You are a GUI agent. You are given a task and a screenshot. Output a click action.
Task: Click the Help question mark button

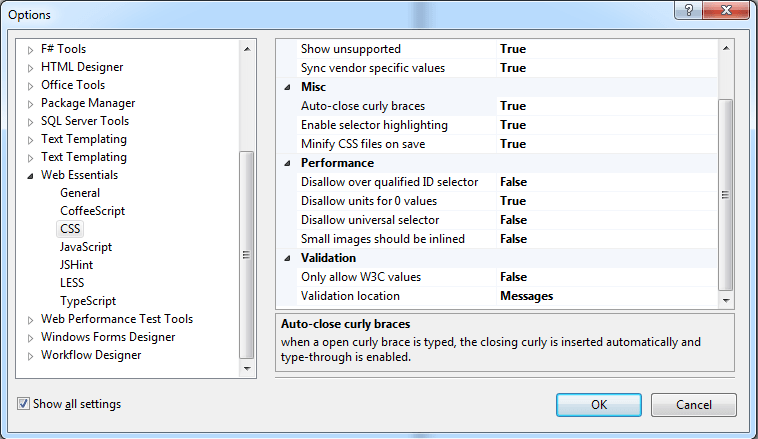(x=689, y=10)
